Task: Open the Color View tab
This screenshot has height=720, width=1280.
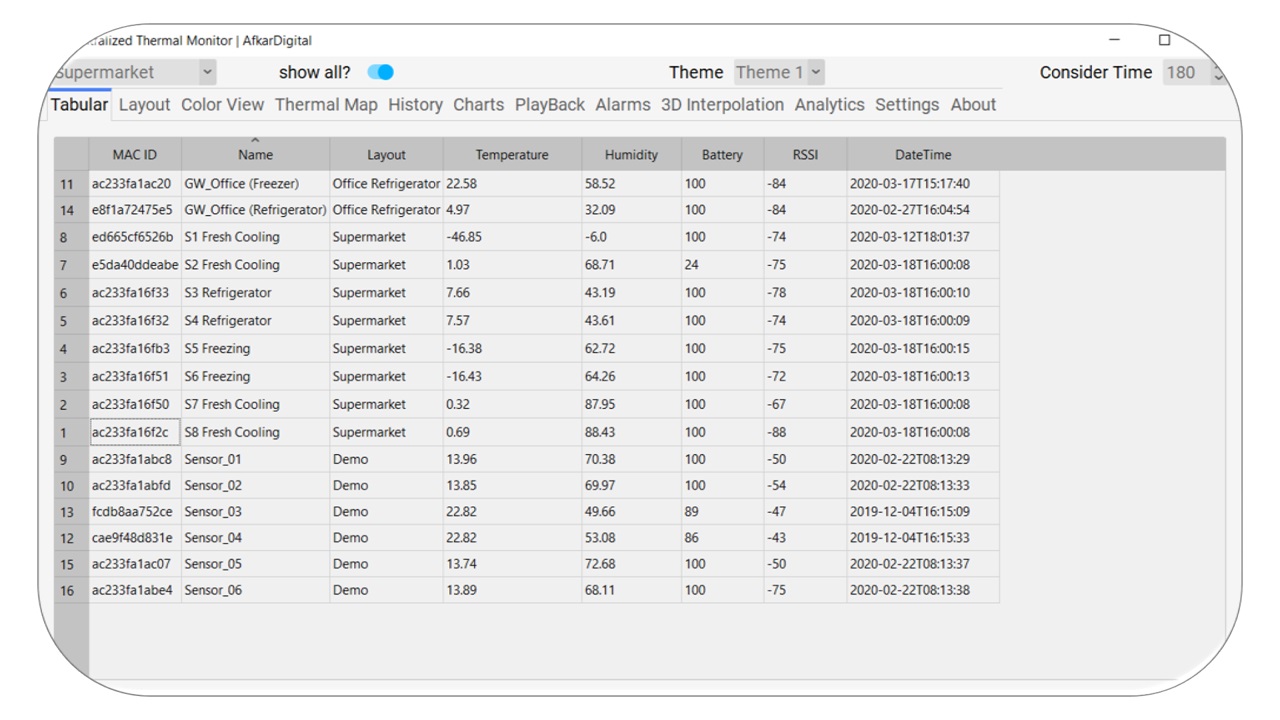Action: click(x=222, y=105)
